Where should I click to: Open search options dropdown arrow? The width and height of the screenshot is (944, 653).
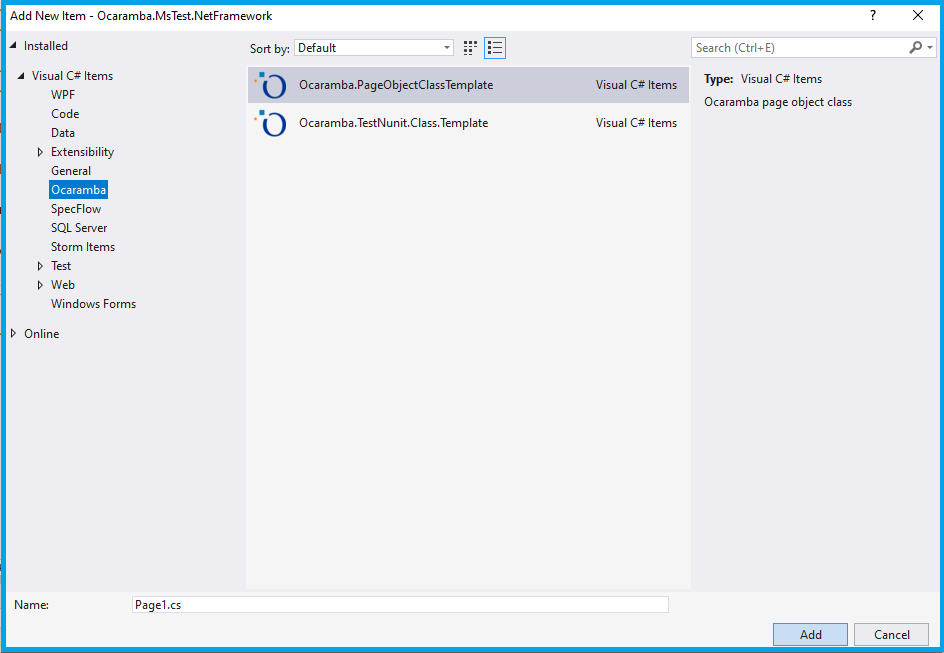[x=930, y=48]
